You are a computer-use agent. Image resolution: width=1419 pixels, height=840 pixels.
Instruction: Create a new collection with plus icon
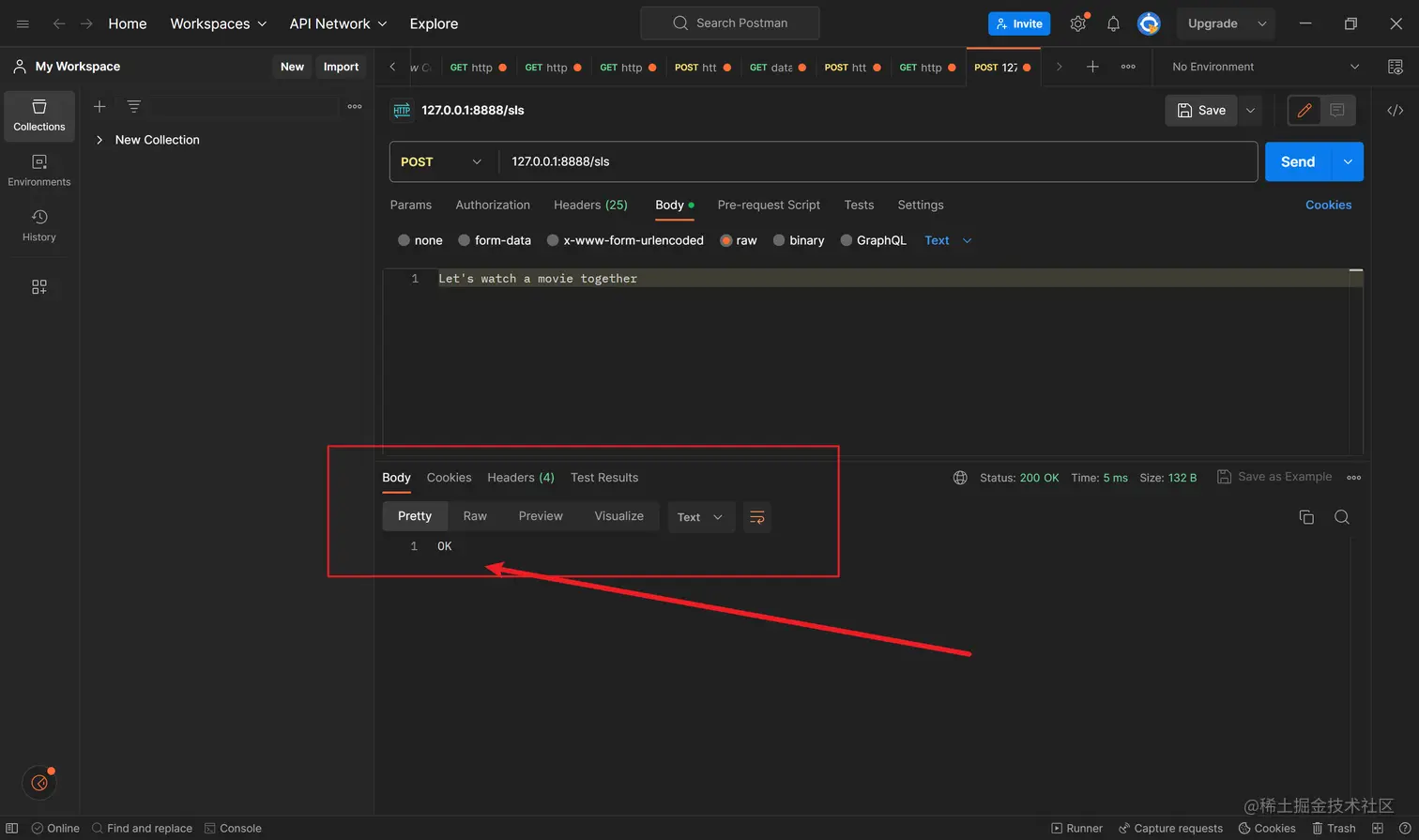click(99, 106)
